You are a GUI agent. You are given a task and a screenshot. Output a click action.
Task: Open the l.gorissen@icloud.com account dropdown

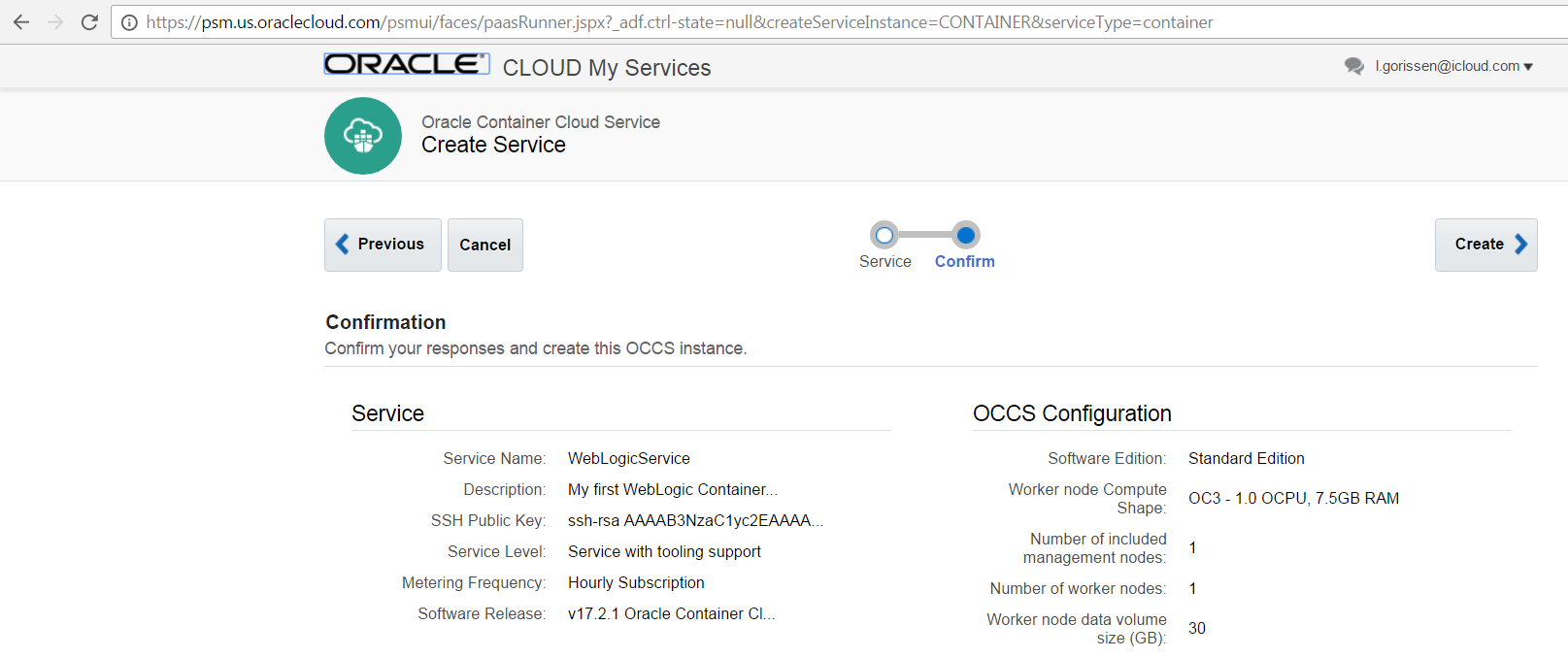pyautogui.click(x=1453, y=66)
